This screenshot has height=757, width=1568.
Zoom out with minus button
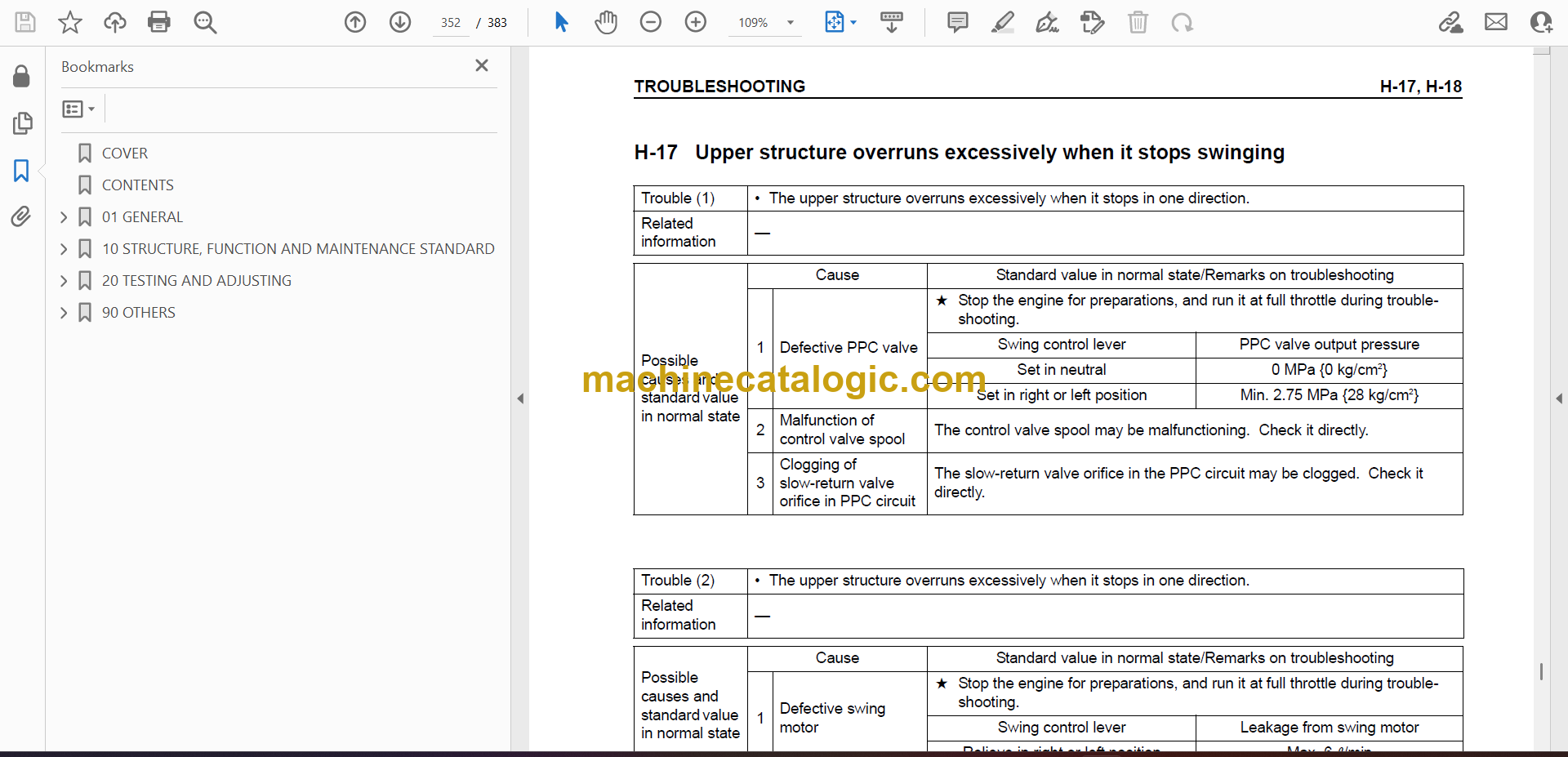tap(651, 22)
